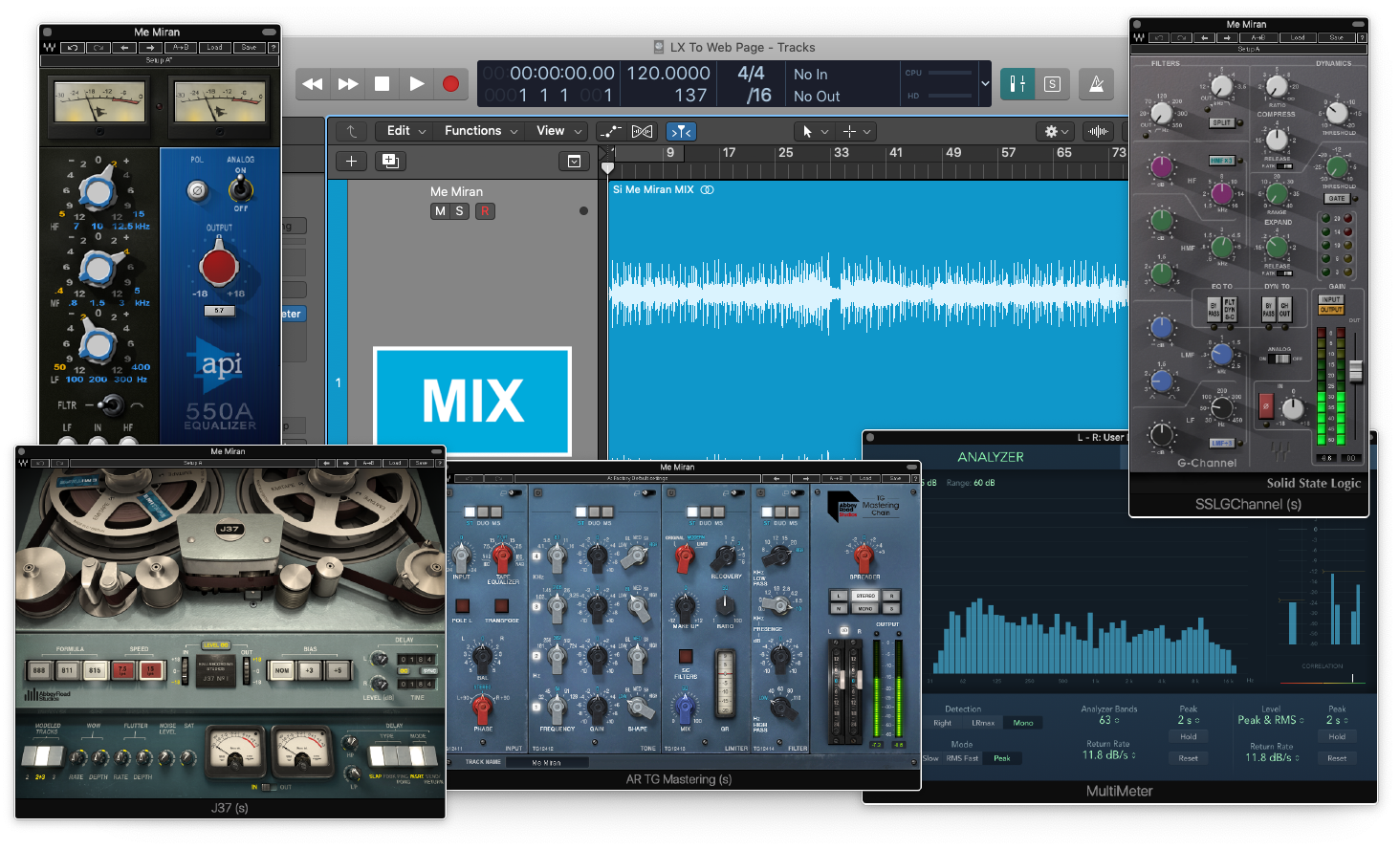Open the Functions menu
The width and height of the screenshot is (1400, 850).
[481, 131]
